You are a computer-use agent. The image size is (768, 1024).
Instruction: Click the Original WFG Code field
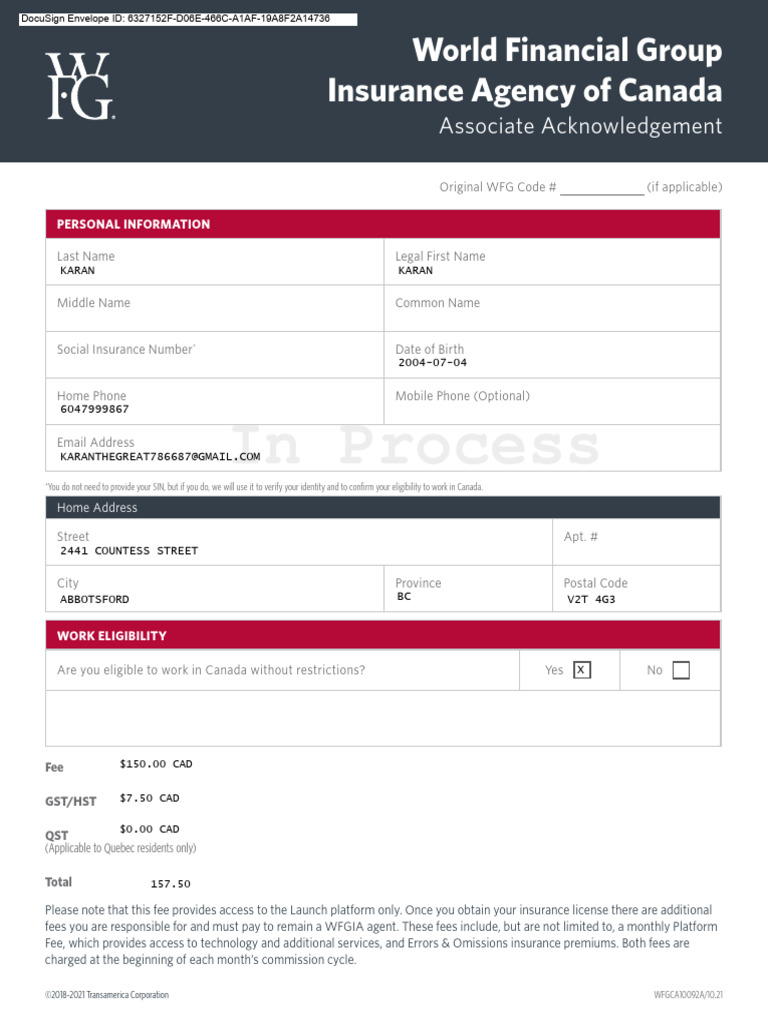tap(601, 188)
